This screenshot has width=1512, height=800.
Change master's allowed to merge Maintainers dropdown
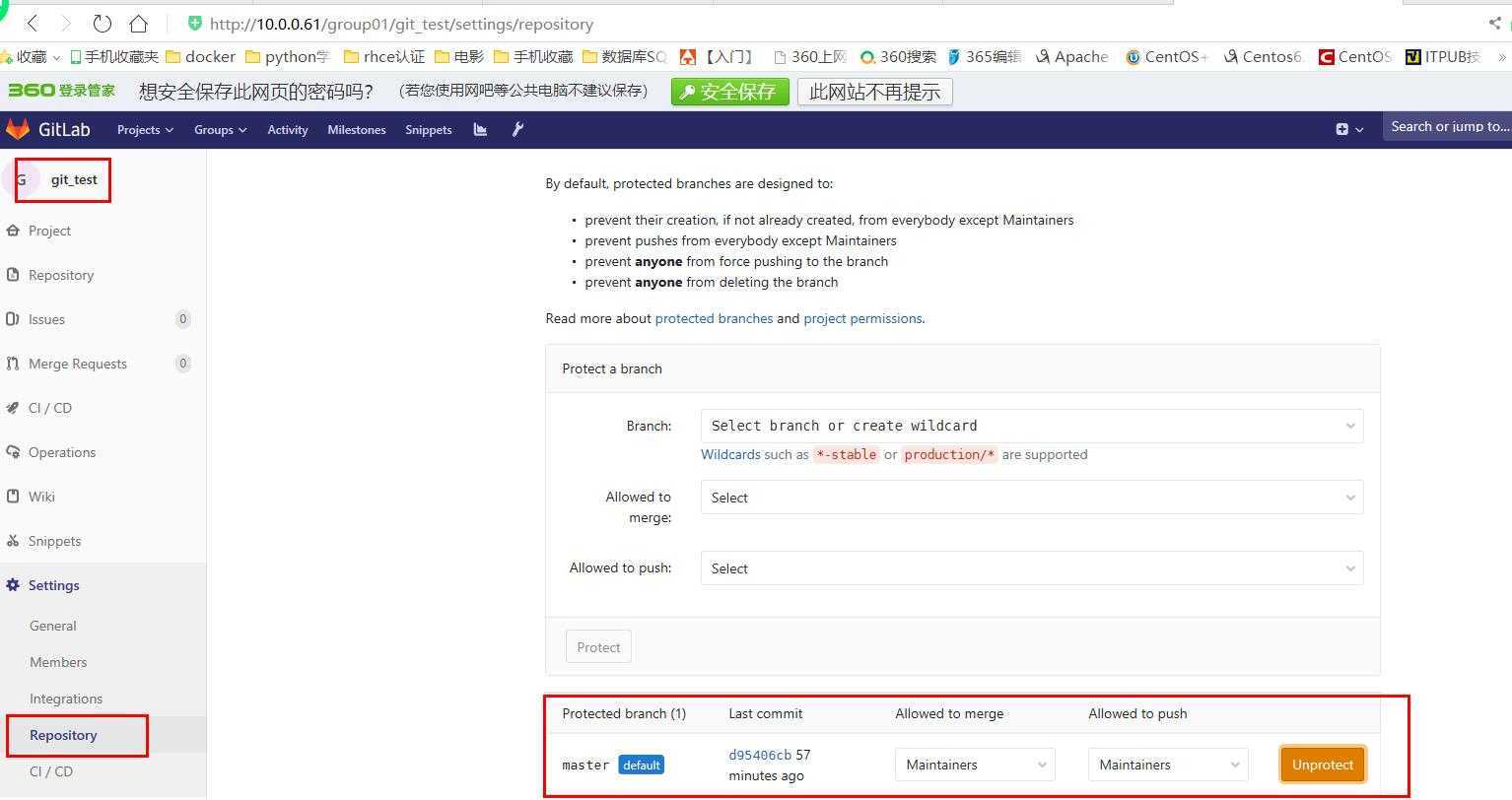974,765
